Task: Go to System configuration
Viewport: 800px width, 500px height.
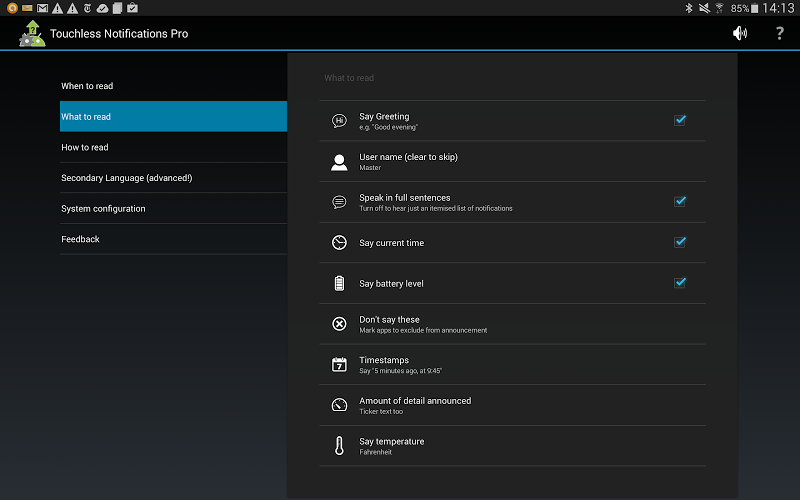Action: click(173, 209)
